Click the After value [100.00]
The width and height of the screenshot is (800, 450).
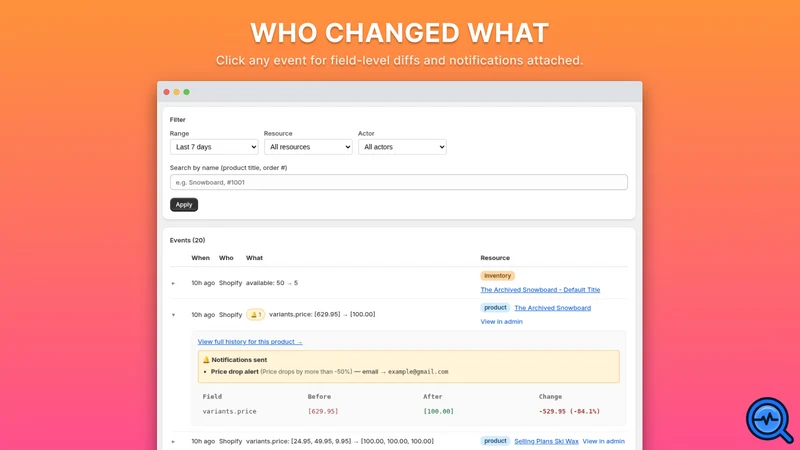438,411
